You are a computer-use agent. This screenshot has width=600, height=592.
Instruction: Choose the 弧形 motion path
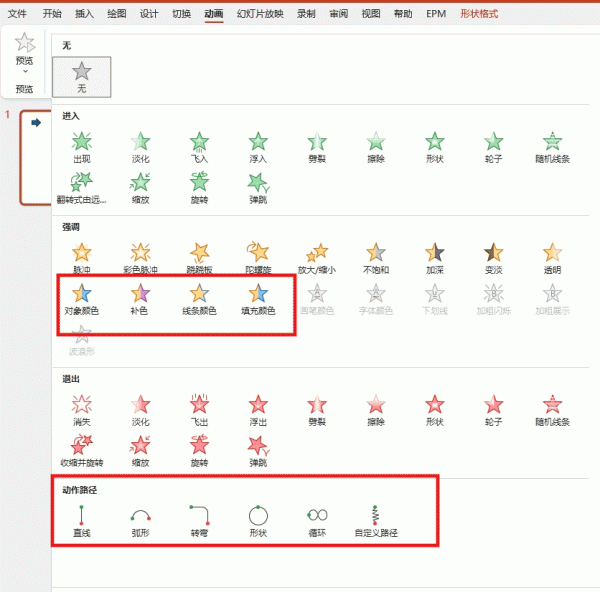140,521
